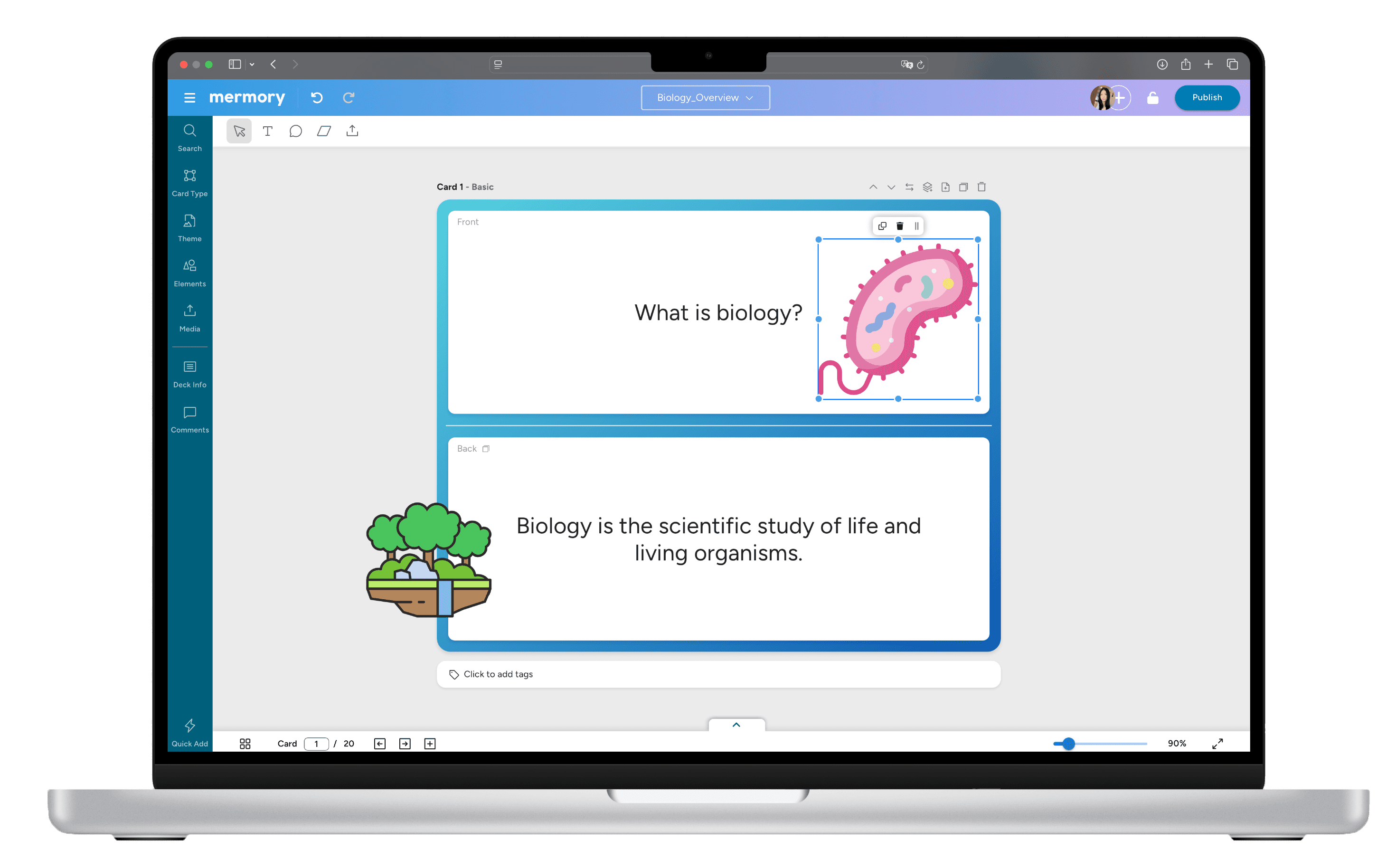Click the undo arrow in header
This screenshot has height=868, width=1396.
click(x=317, y=98)
